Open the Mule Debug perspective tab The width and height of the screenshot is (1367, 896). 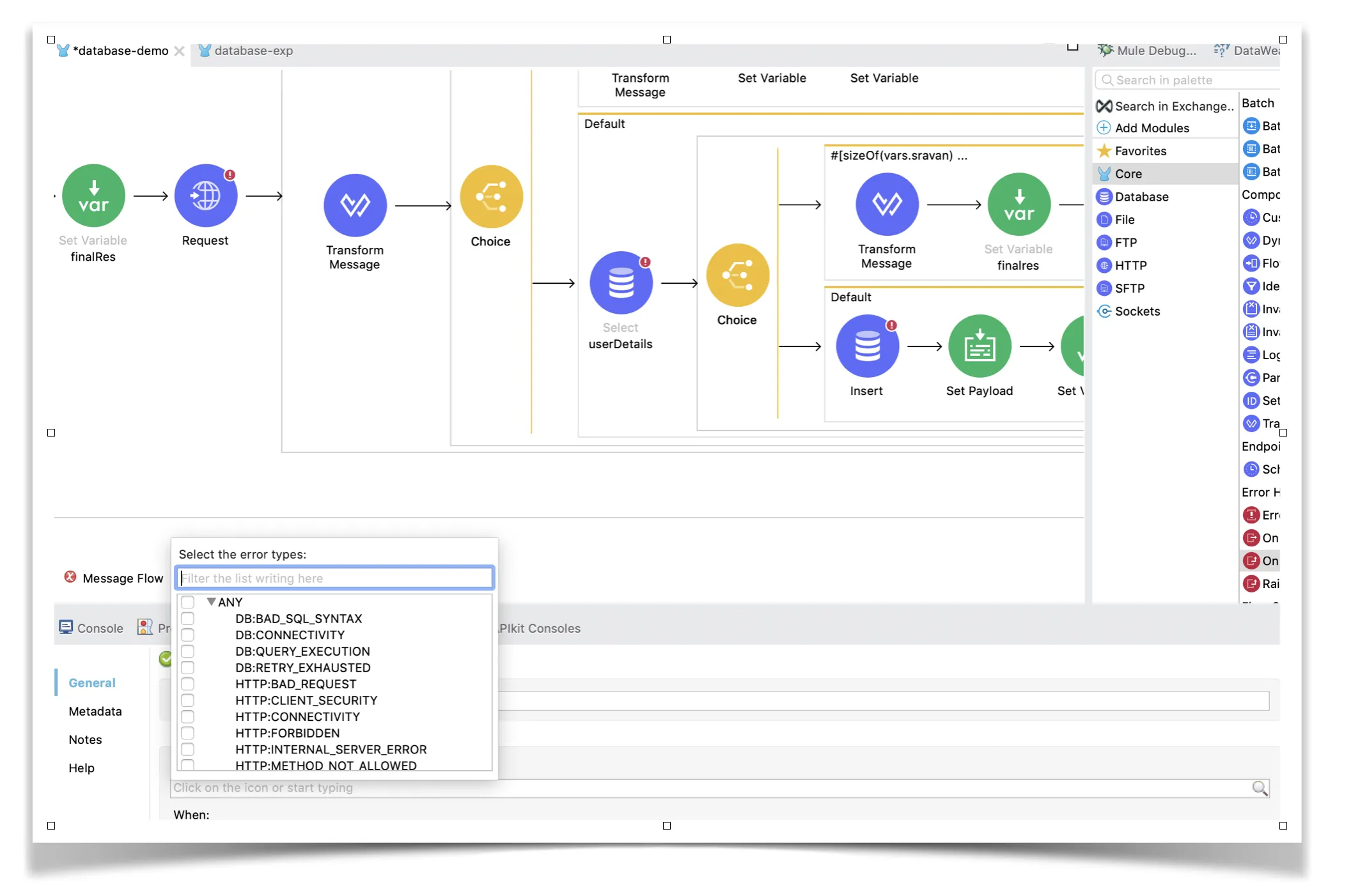(x=1147, y=50)
